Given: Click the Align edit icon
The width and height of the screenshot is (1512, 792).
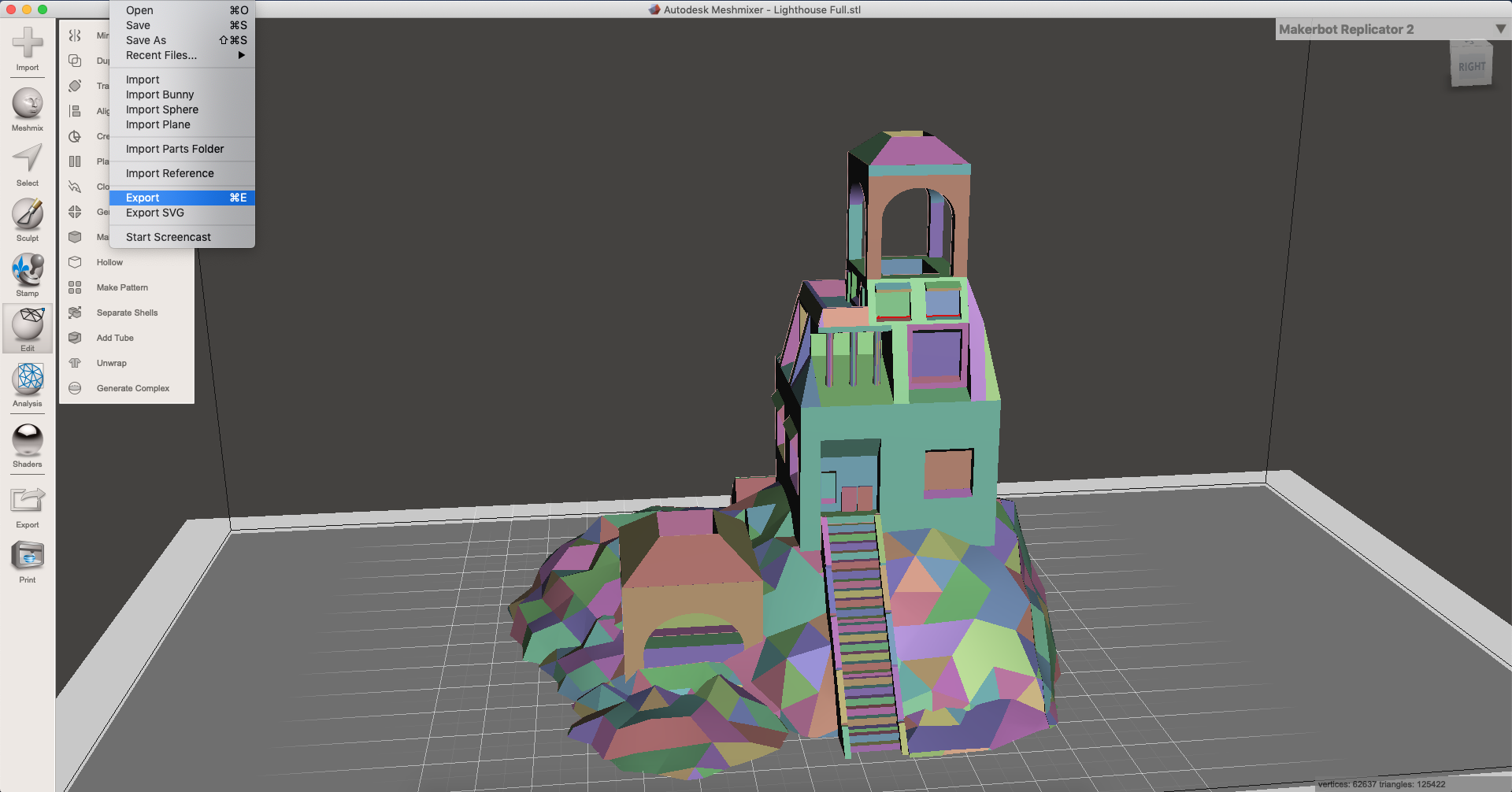Looking at the screenshot, I should pyautogui.click(x=75, y=111).
